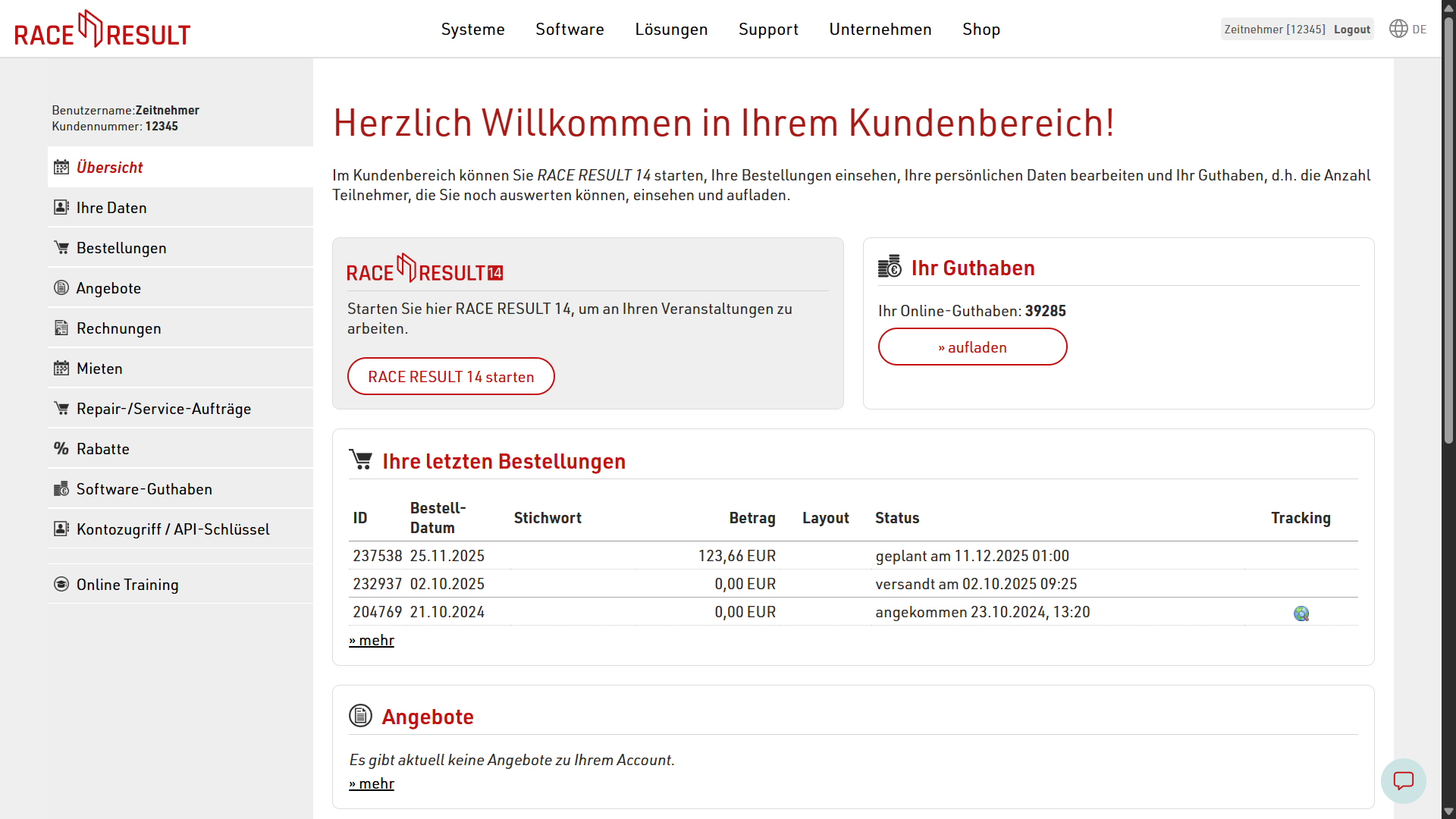This screenshot has width=1456, height=819.
Task: Click the RACE RESULT logo in header
Action: tap(102, 30)
